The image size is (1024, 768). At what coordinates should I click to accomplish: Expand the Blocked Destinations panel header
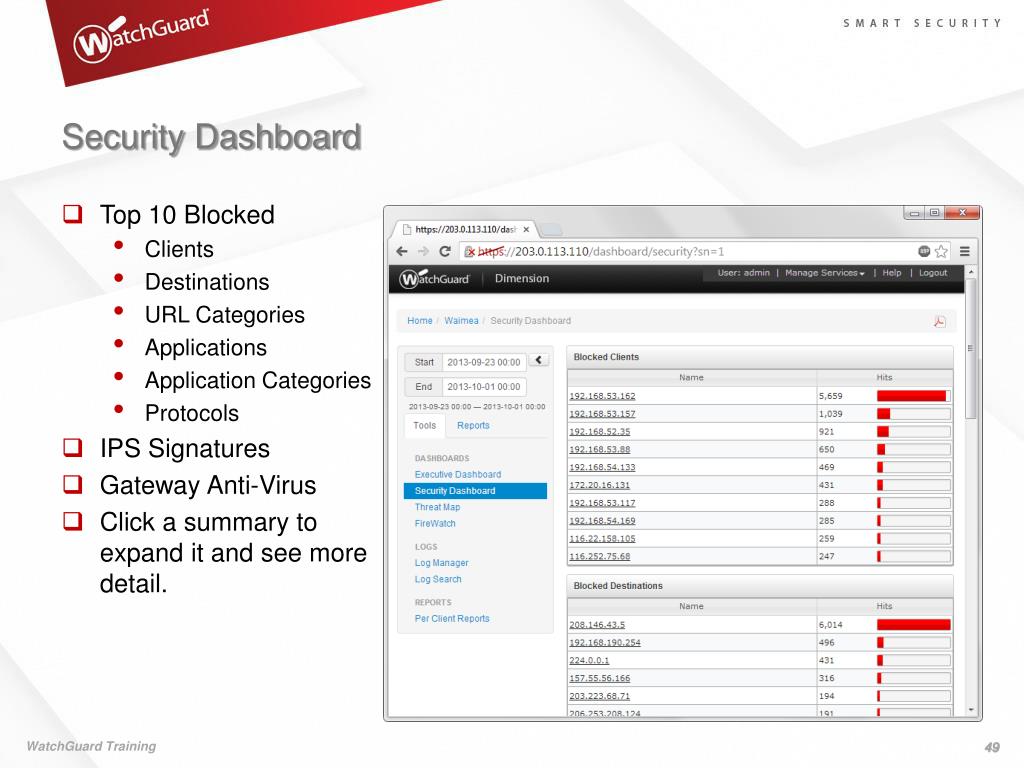click(760, 586)
